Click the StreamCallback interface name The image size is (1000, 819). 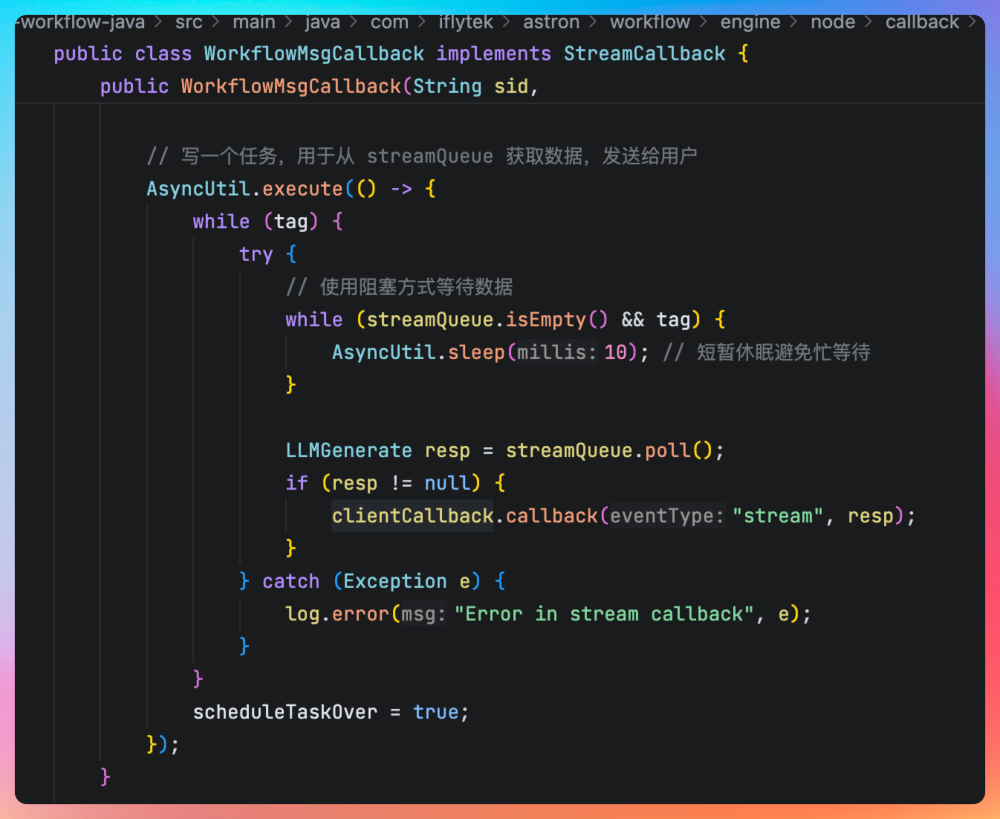644,53
